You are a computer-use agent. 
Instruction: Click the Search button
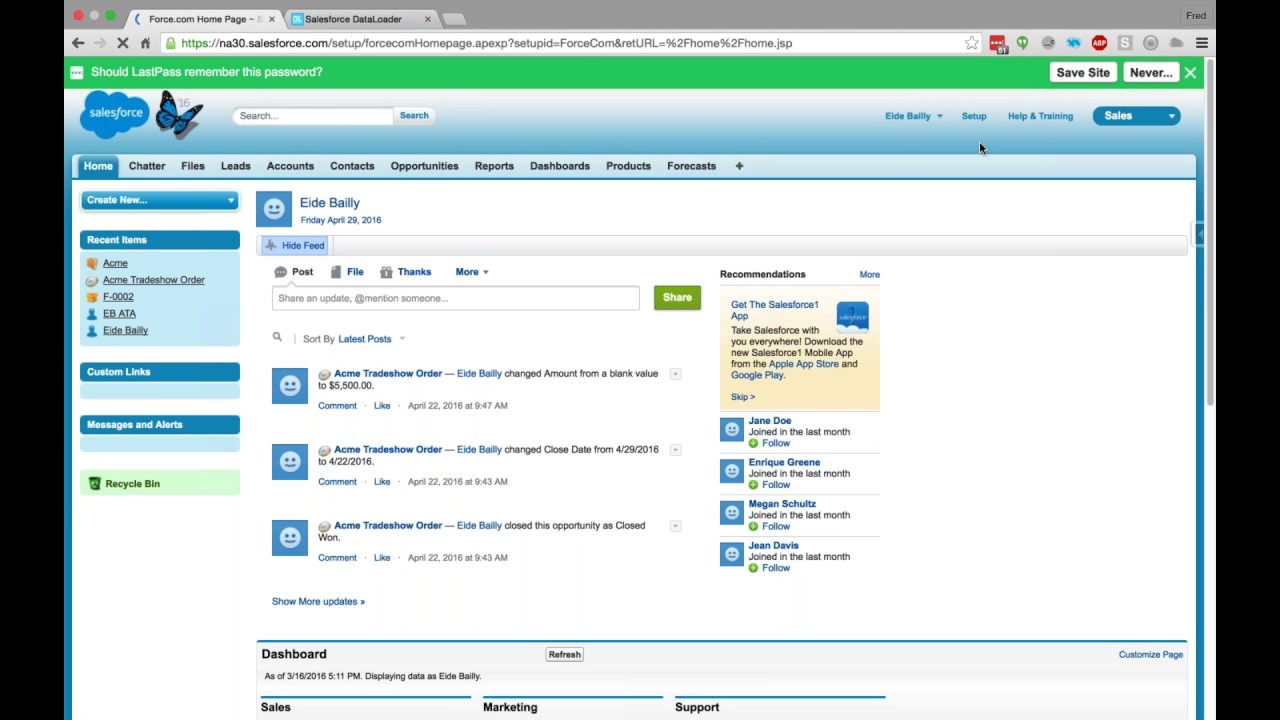414,116
